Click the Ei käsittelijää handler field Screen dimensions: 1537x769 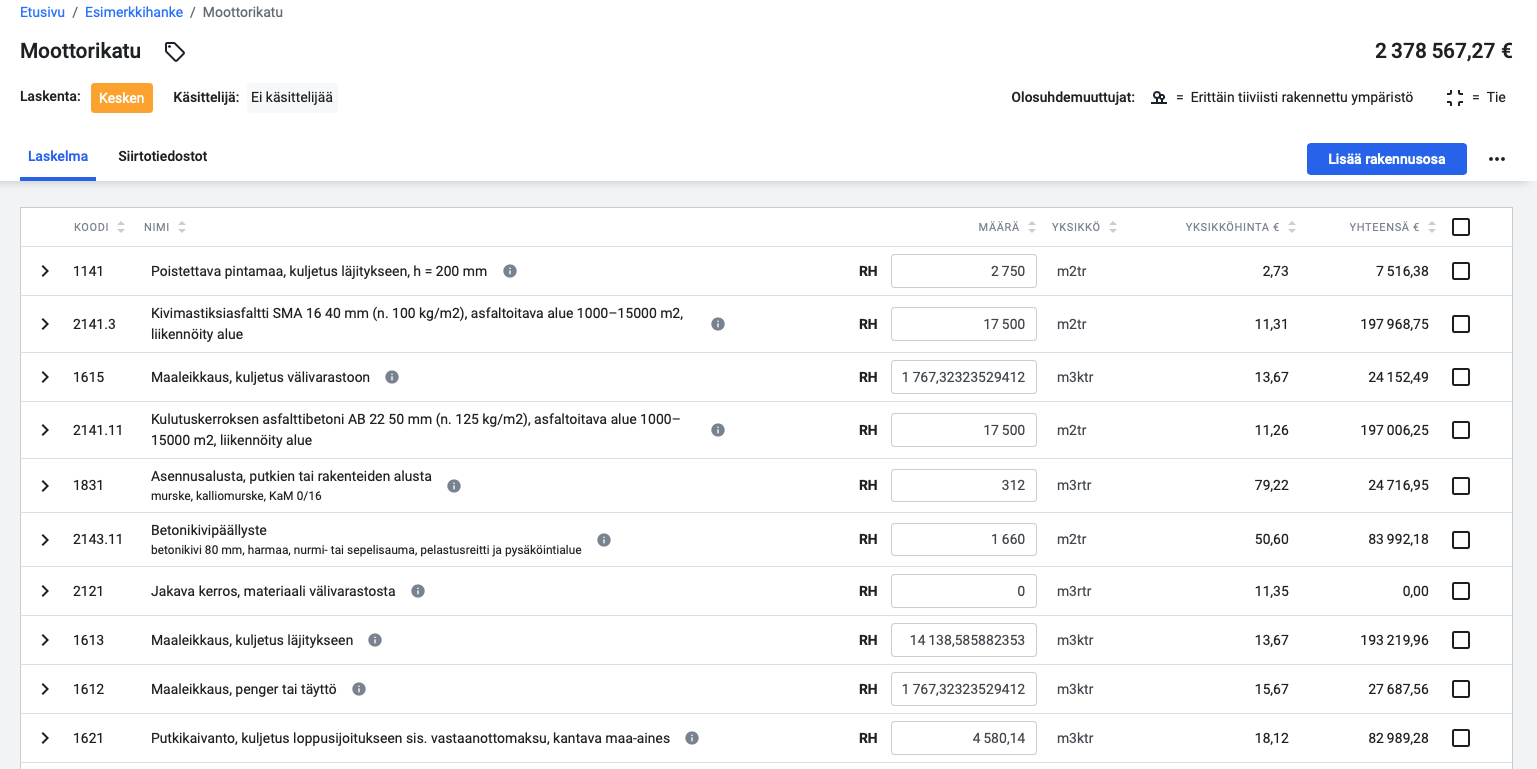click(x=292, y=98)
